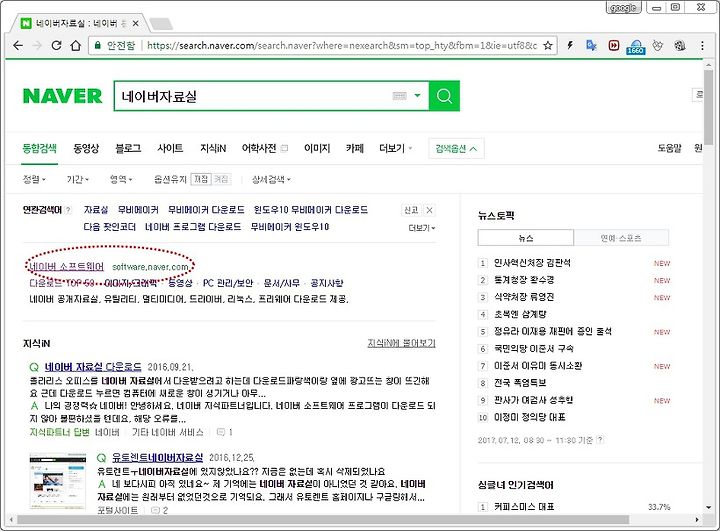
Task: Click related search 다음 팟인코더
Action: pyautogui.click(x=110, y=227)
